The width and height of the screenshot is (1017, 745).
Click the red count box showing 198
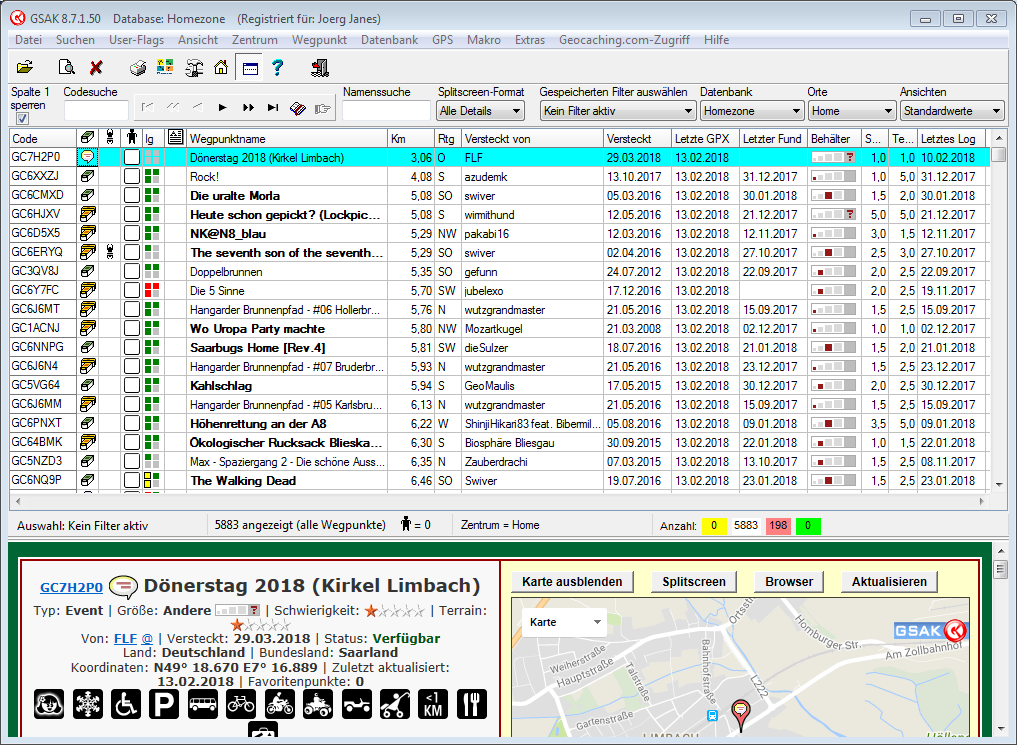point(779,525)
